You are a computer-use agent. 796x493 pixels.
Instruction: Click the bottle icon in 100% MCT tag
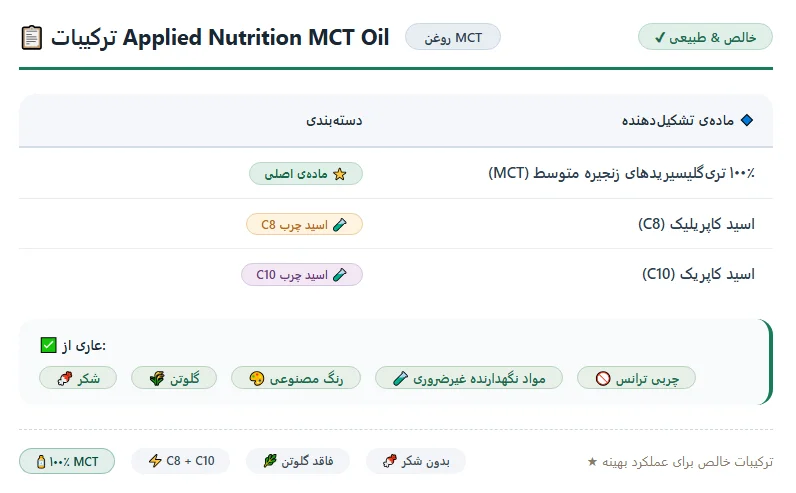click(x=41, y=462)
